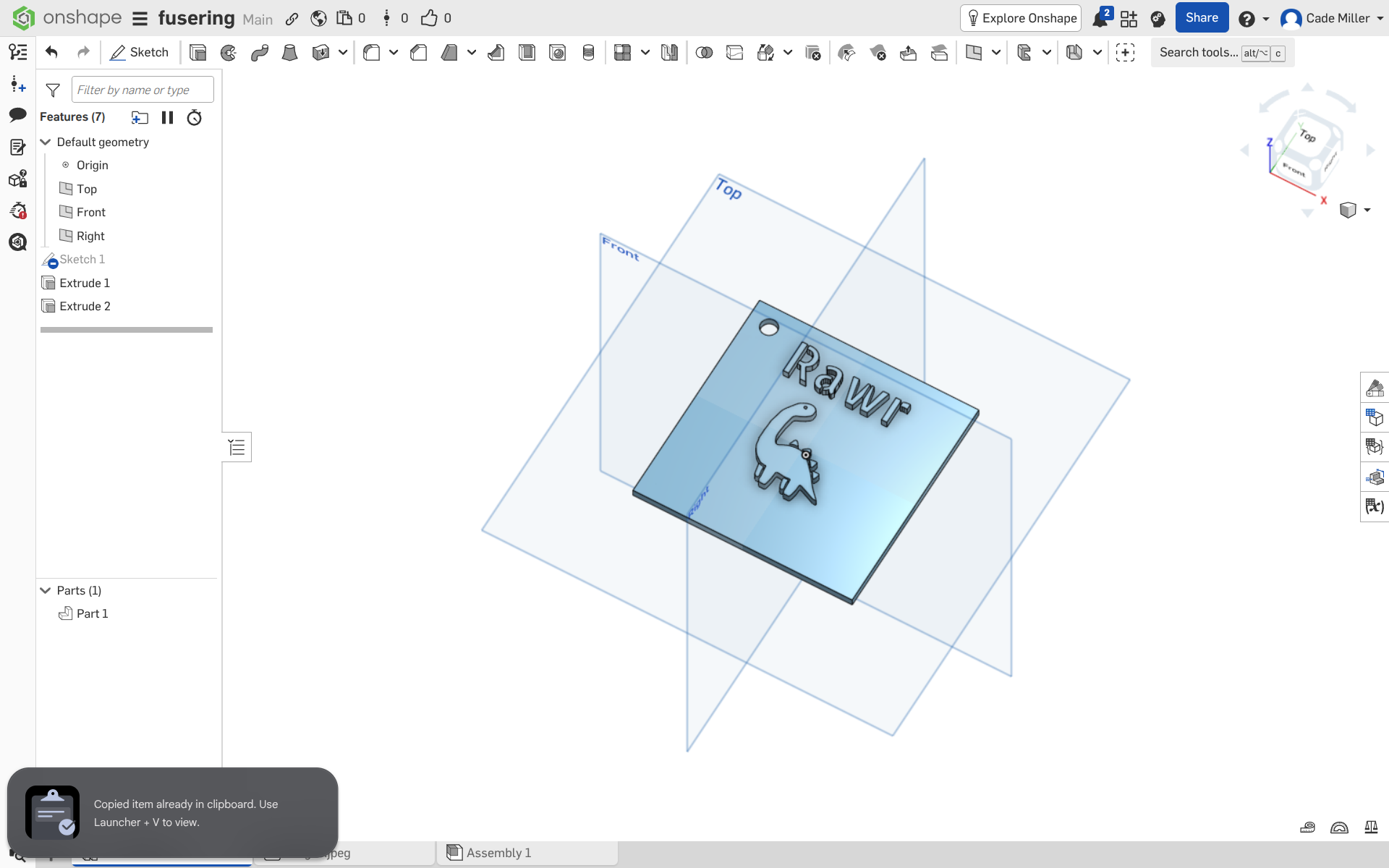This screenshot has width=1389, height=868.
Task: Click the Undo arrow
Action: [51, 52]
